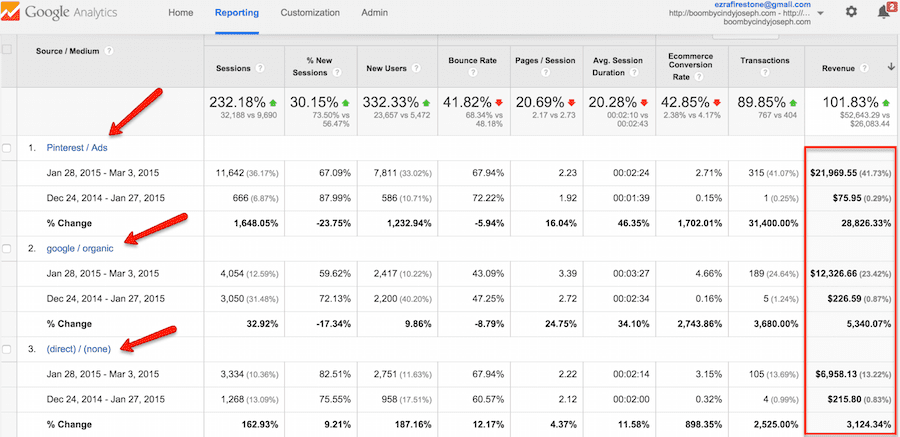Open help icon for % New Sessions
900x437 pixels.
tap(336, 73)
